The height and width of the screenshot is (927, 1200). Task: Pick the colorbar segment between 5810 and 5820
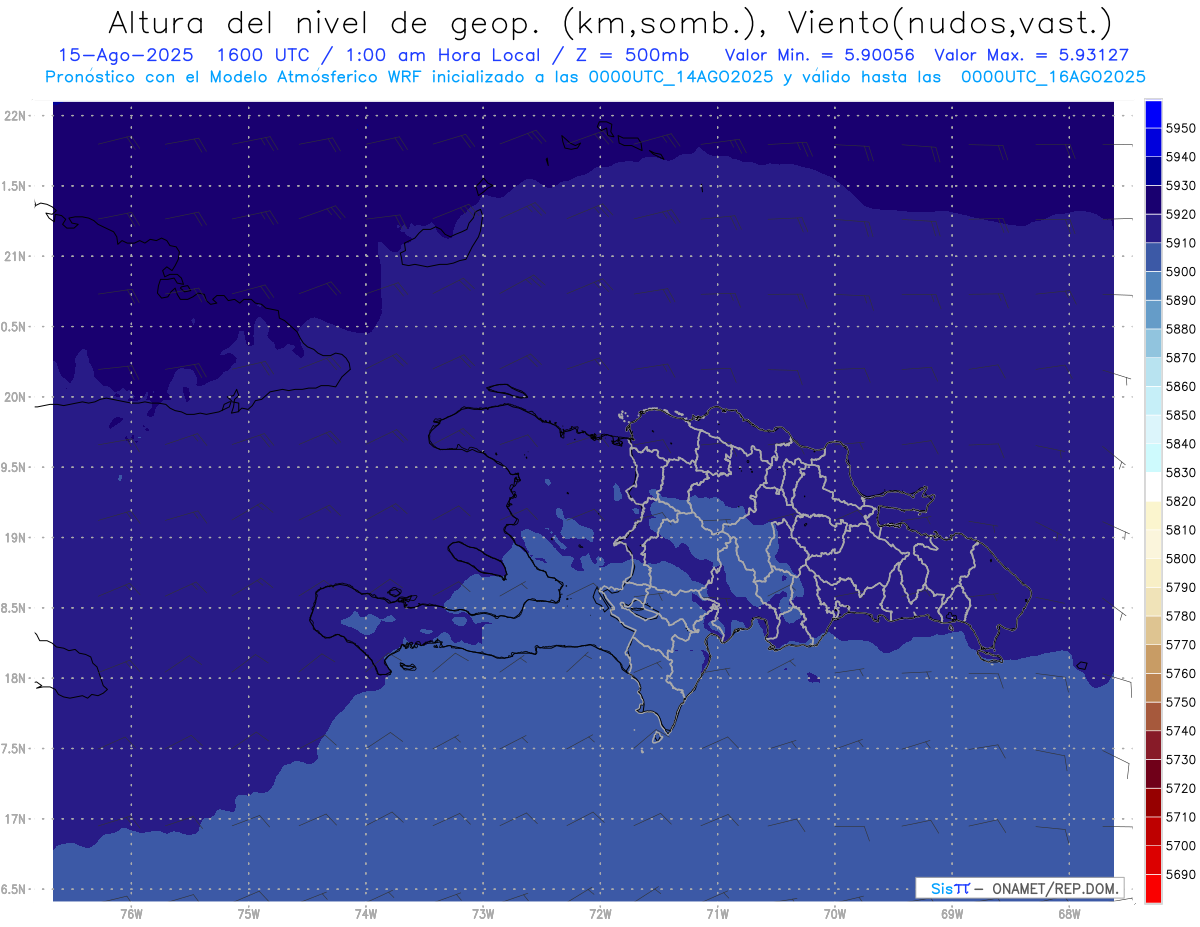pyautogui.click(x=1152, y=515)
